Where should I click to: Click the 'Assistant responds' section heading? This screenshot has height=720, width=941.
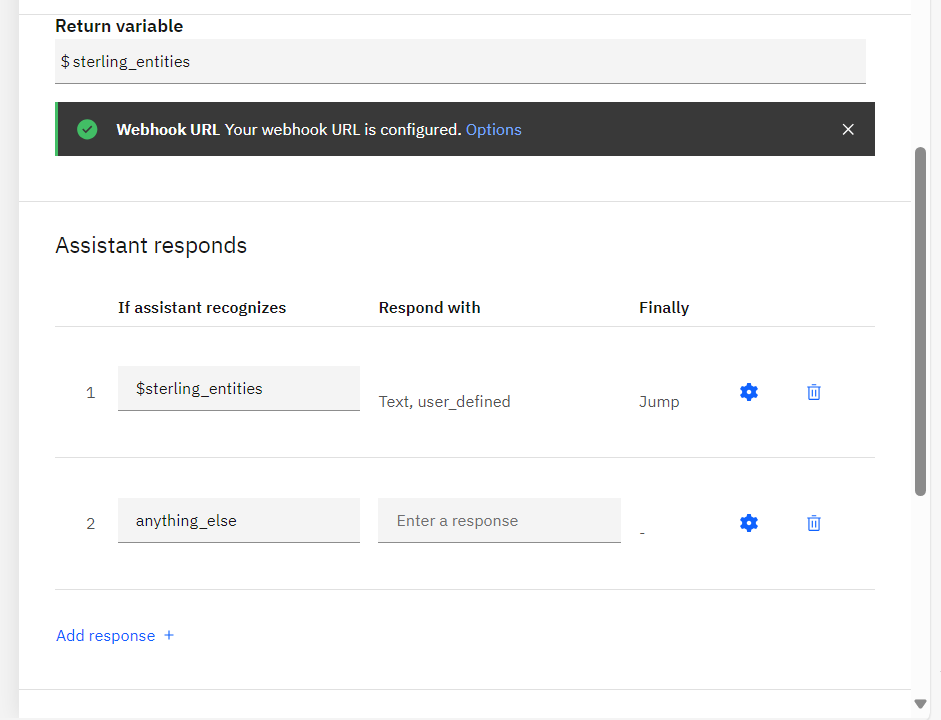(x=151, y=245)
